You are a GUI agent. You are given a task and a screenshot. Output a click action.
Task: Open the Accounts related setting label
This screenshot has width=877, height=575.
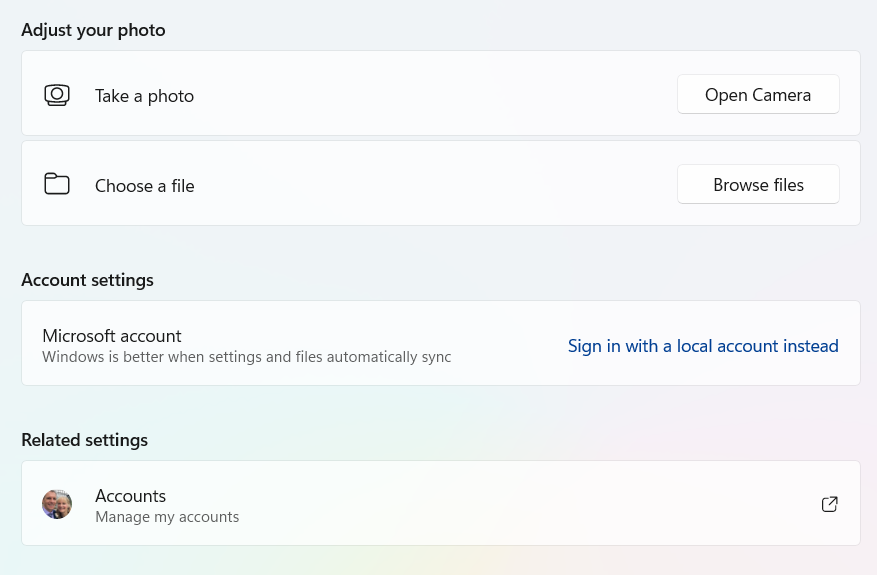point(130,496)
